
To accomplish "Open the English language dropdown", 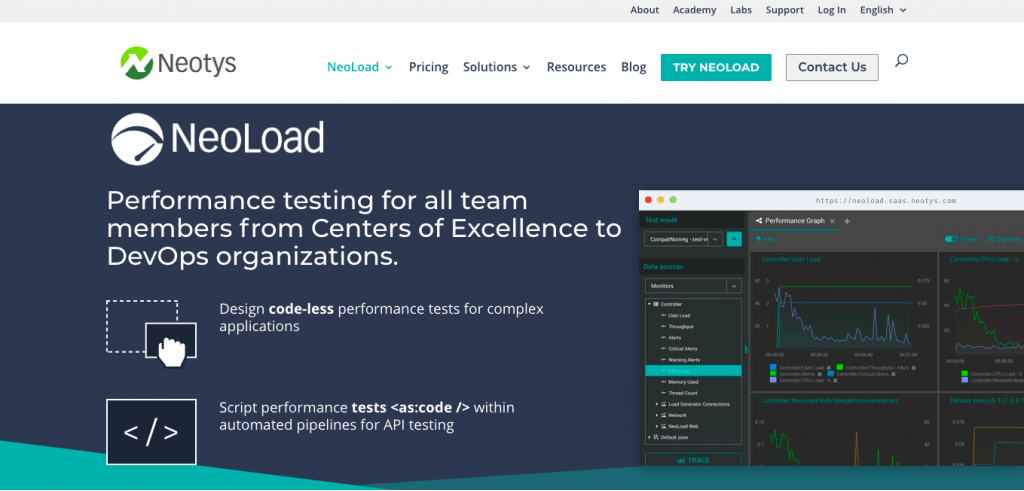I will (883, 10).
